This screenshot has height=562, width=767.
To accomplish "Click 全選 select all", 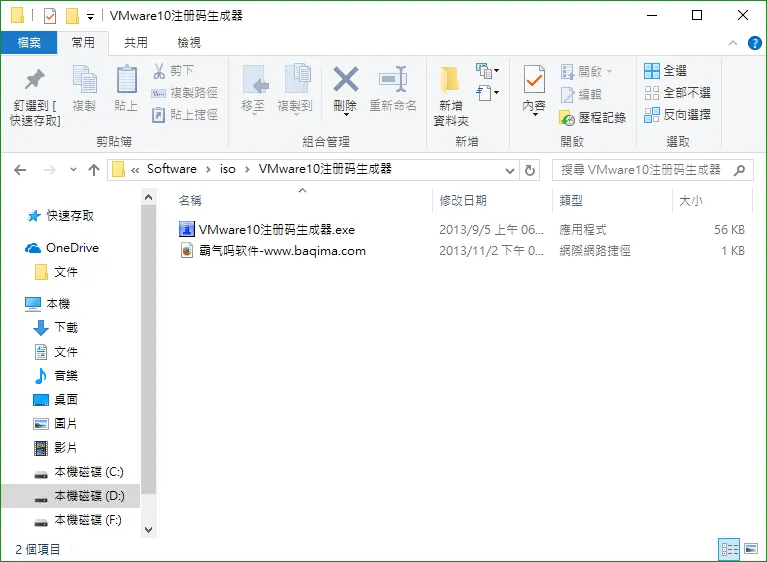I will [665, 71].
